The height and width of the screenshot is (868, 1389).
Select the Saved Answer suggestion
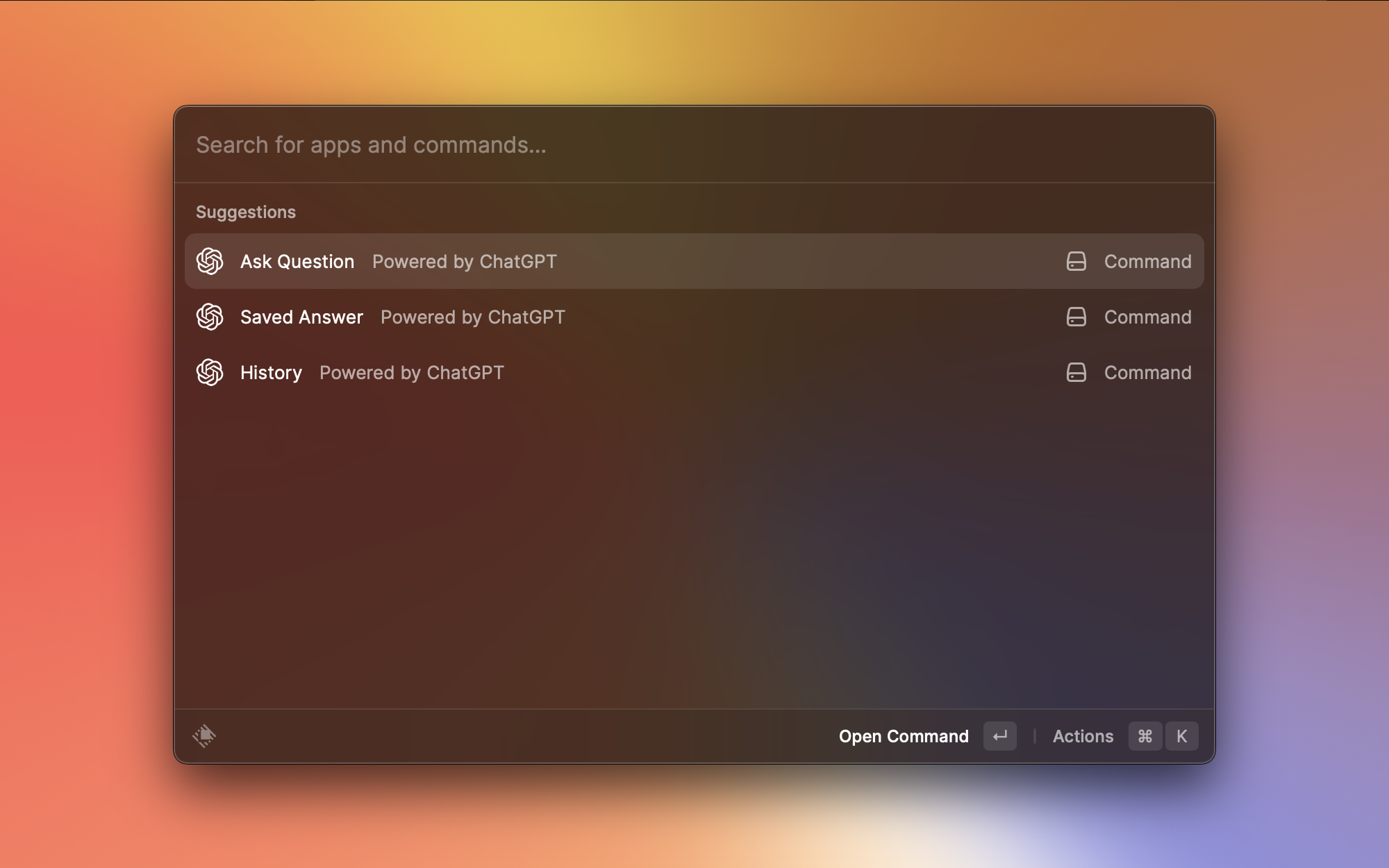[694, 317]
